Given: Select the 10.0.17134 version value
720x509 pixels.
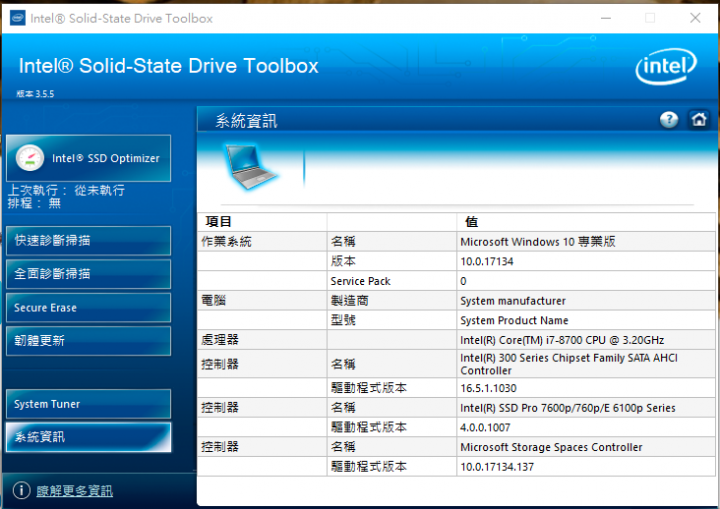Looking at the screenshot, I should pos(487,261).
